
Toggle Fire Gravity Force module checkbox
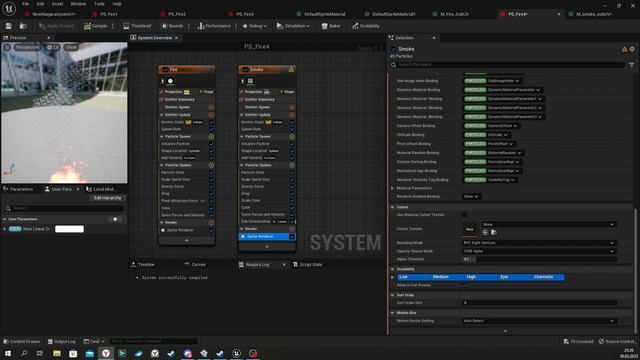pos(211,187)
